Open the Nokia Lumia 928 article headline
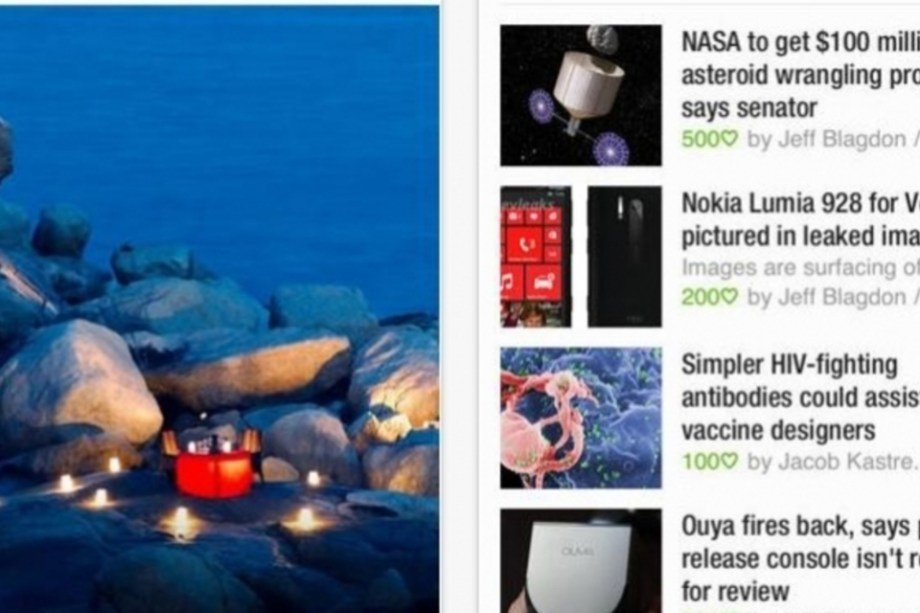Image resolution: width=920 pixels, height=613 pixels. [800, 220]
